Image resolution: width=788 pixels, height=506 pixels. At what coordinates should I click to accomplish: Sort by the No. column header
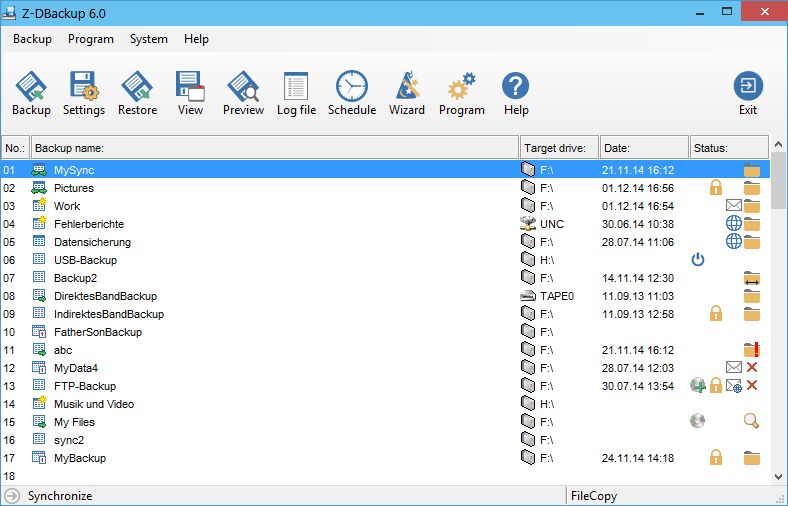(x=15, y=148)
